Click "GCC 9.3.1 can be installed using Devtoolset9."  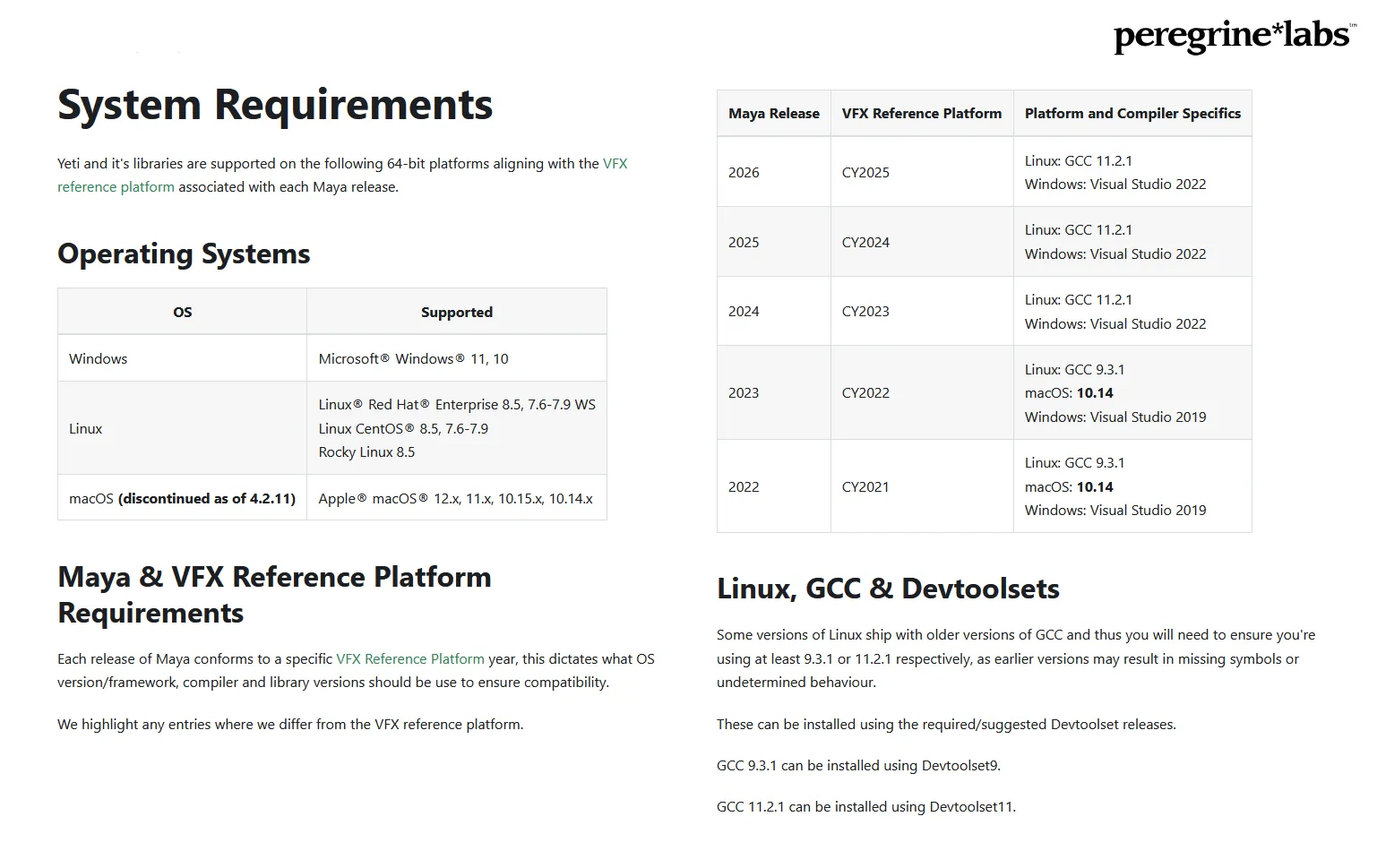pyautogui.click(x=858, y=765)
